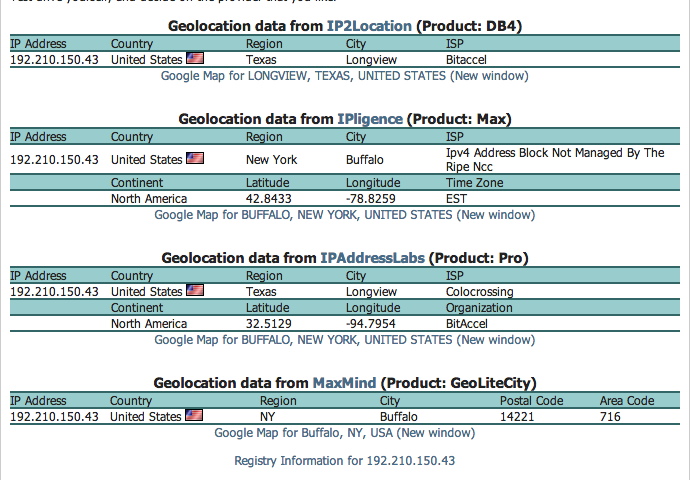Open the IPligence provider link
The image size is (691, 480).
370,119
